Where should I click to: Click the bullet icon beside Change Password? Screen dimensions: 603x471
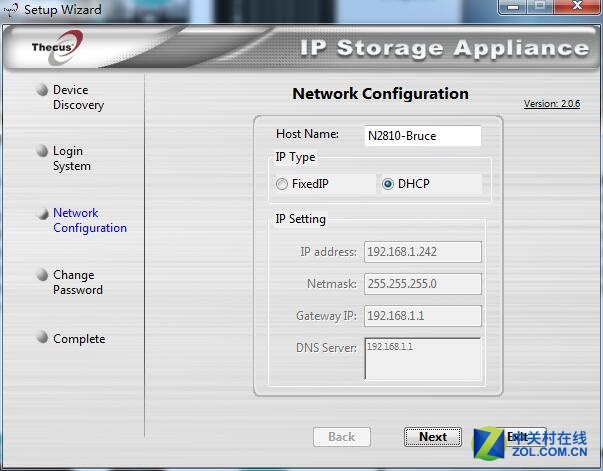tap(42, 275)
